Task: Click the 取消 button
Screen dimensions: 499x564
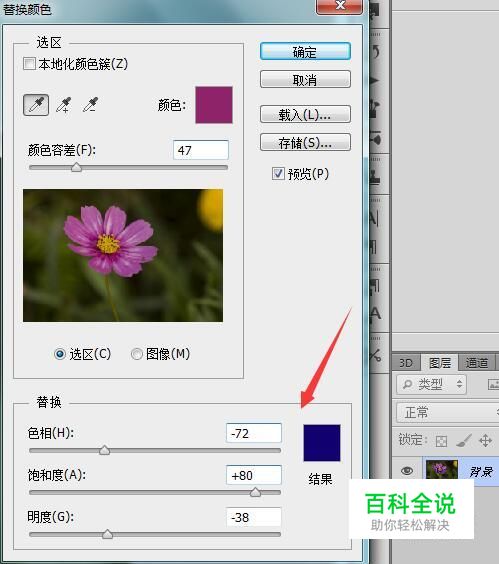Action: click(305, 79)
